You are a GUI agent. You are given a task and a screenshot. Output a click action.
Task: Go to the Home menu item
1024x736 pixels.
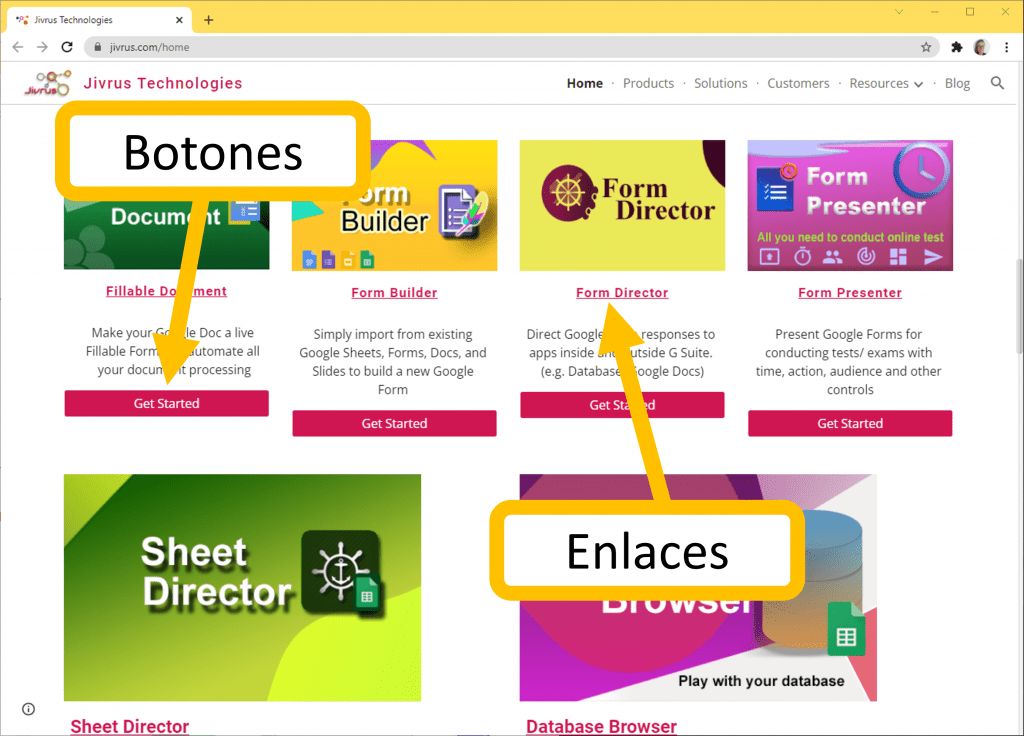coord(584,84)
